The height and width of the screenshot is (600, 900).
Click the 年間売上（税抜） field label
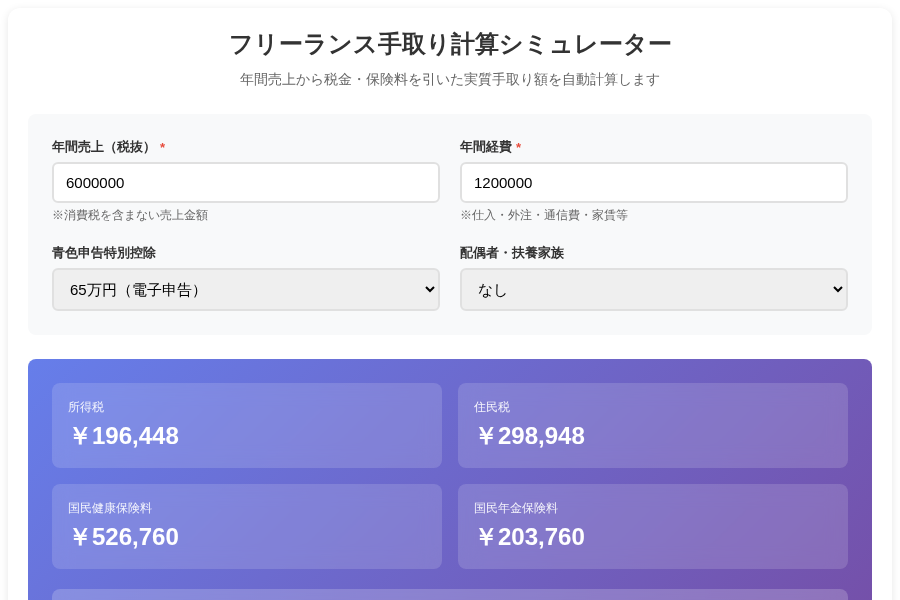coord(103,147)
